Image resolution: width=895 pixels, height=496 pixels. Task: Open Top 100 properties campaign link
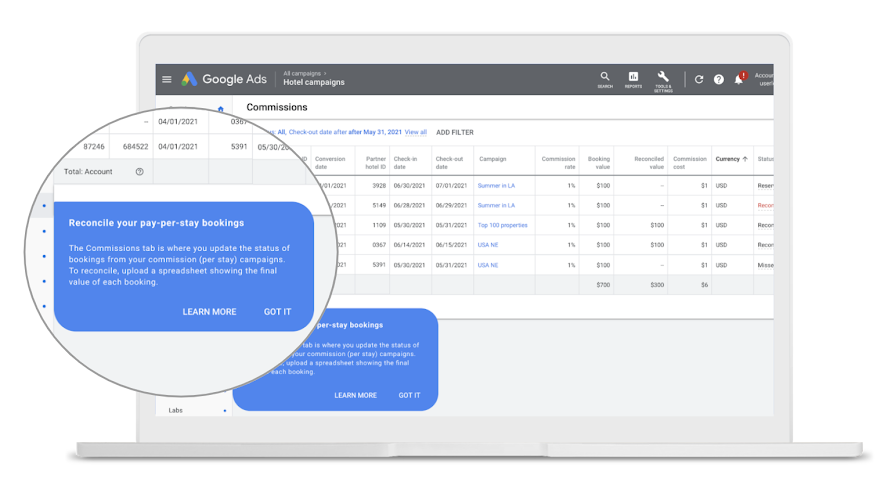tap(502, 225)
